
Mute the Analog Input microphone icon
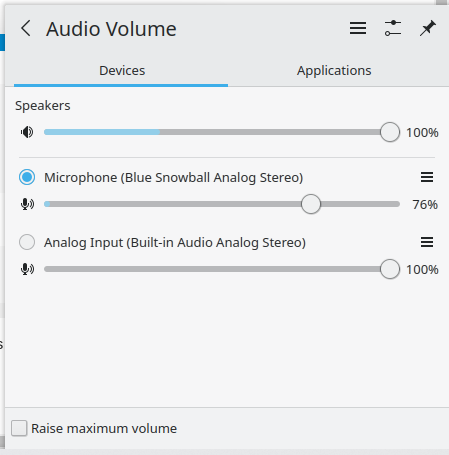click(x=27, y=269)
